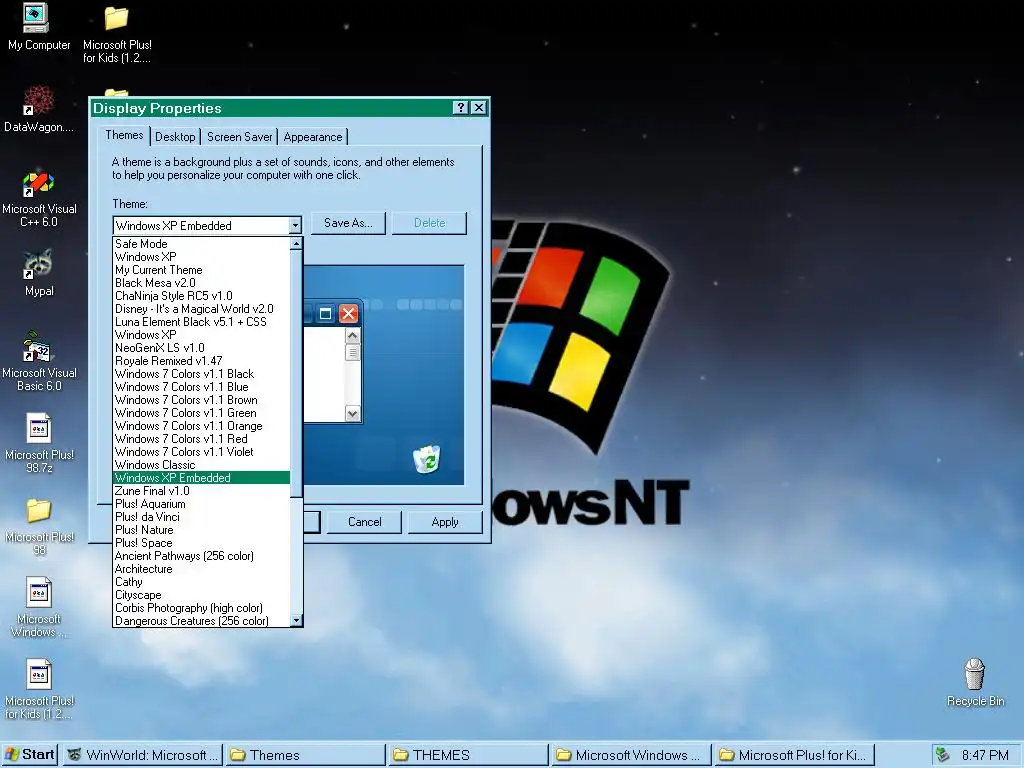
Task: Choose Disney - It's a Magical World v2.0
Action: [202, 309]
